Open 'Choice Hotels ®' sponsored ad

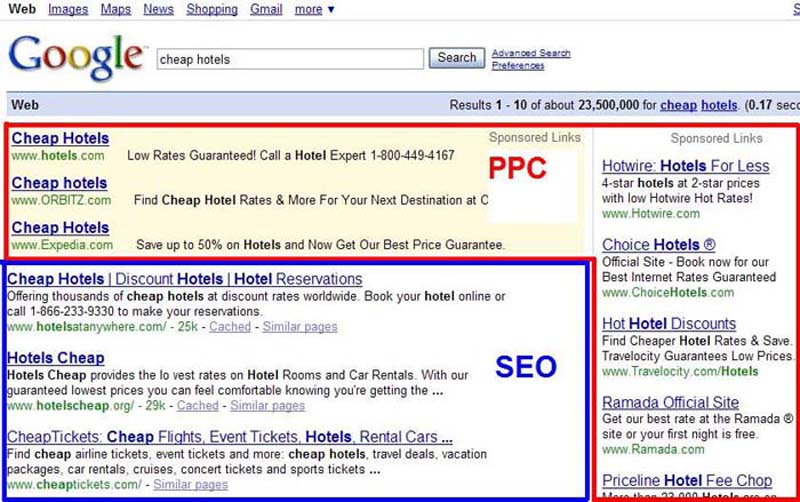point(659,245)
